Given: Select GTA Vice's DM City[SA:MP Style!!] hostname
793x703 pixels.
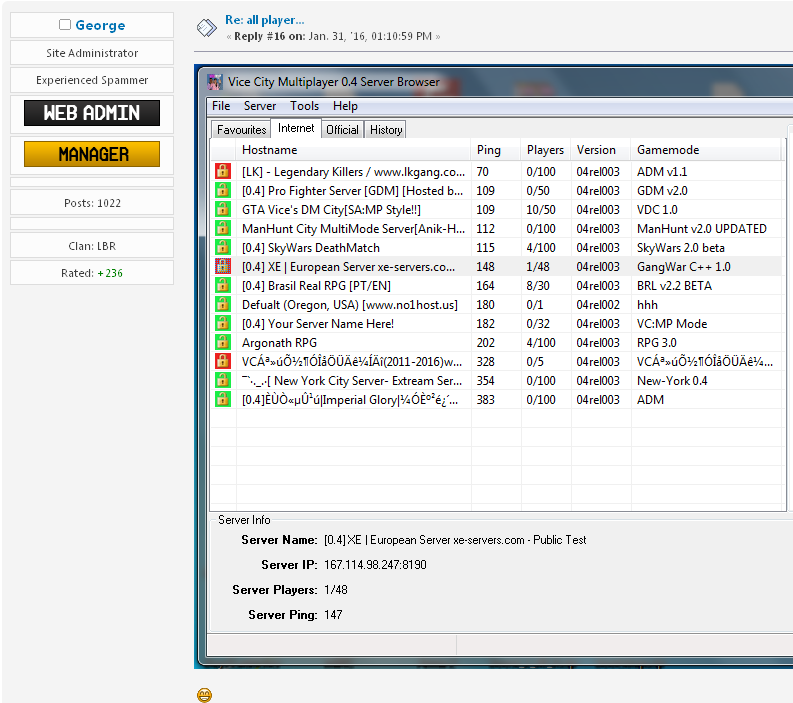Looking at the screenshot, I should click(x=331, y=210).
